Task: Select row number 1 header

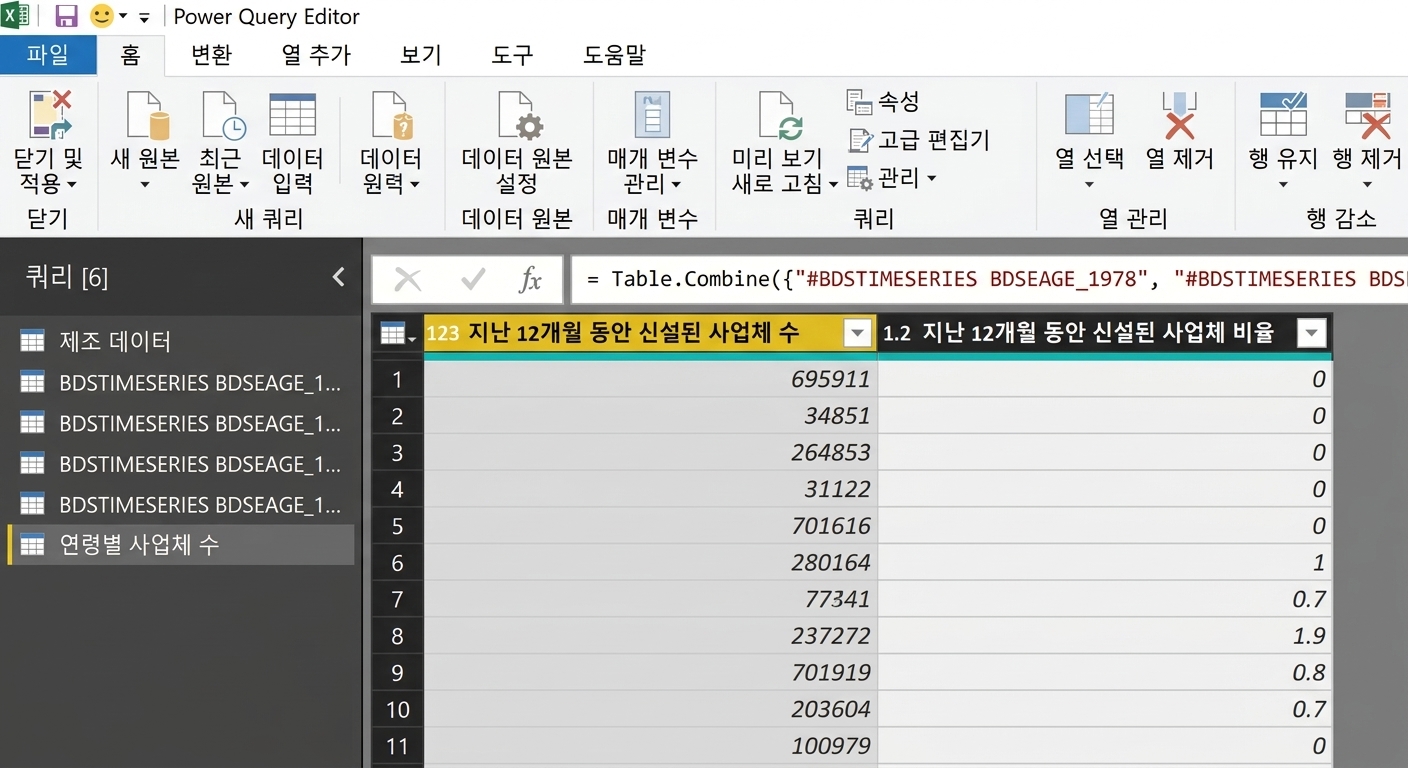Action: pyautogui.click(x=397, y=379)
